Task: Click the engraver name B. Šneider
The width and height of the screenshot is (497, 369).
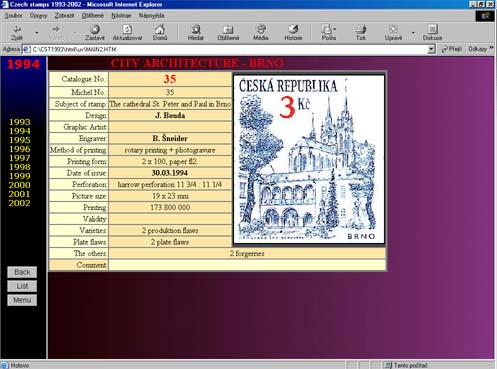Action: pyautogui.click(x=170, y=138)
